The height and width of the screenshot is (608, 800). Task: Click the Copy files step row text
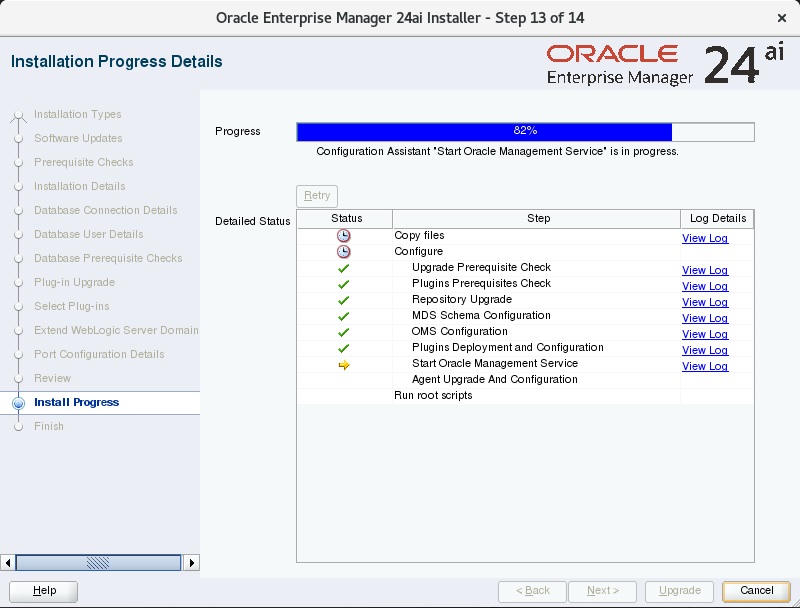[x=419, y=236]
